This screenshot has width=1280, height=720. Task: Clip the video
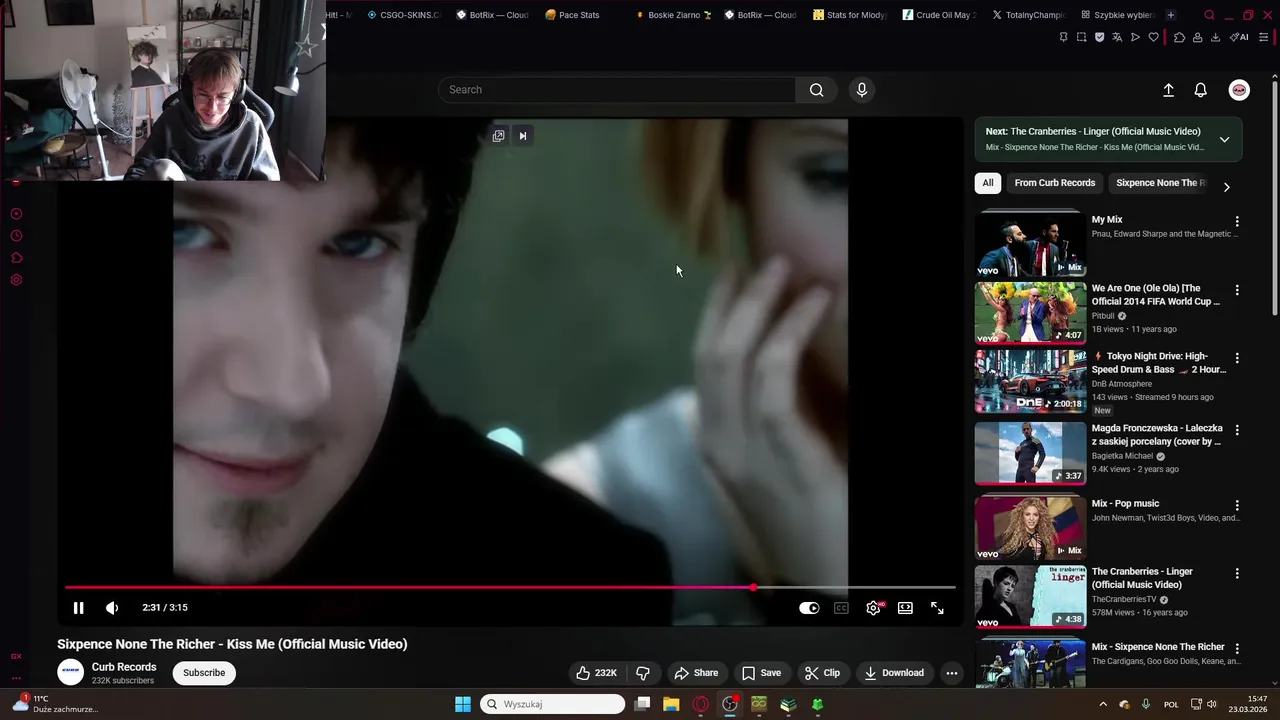tap(822, 673)
